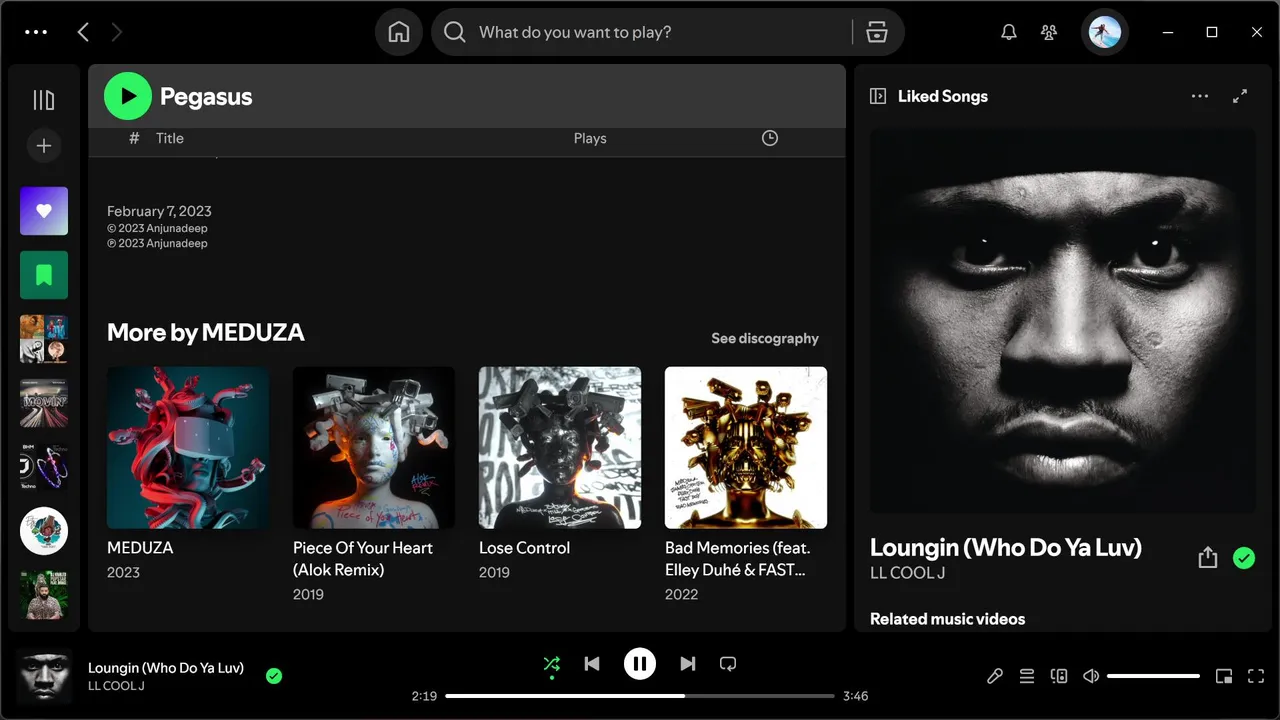Click the Plays column header
This screenshot has height=720, width=1280.
(590, 138)
